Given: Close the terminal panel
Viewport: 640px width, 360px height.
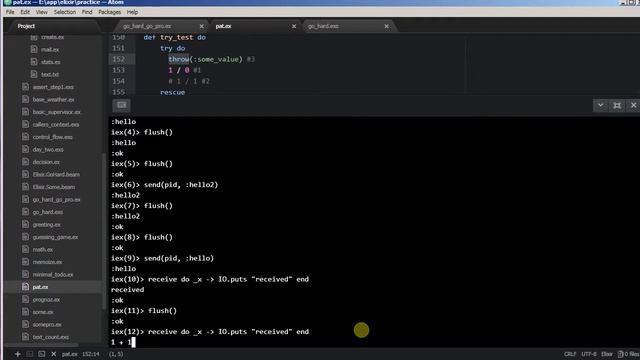Looking at the screenshot, I should pos(633,105).
